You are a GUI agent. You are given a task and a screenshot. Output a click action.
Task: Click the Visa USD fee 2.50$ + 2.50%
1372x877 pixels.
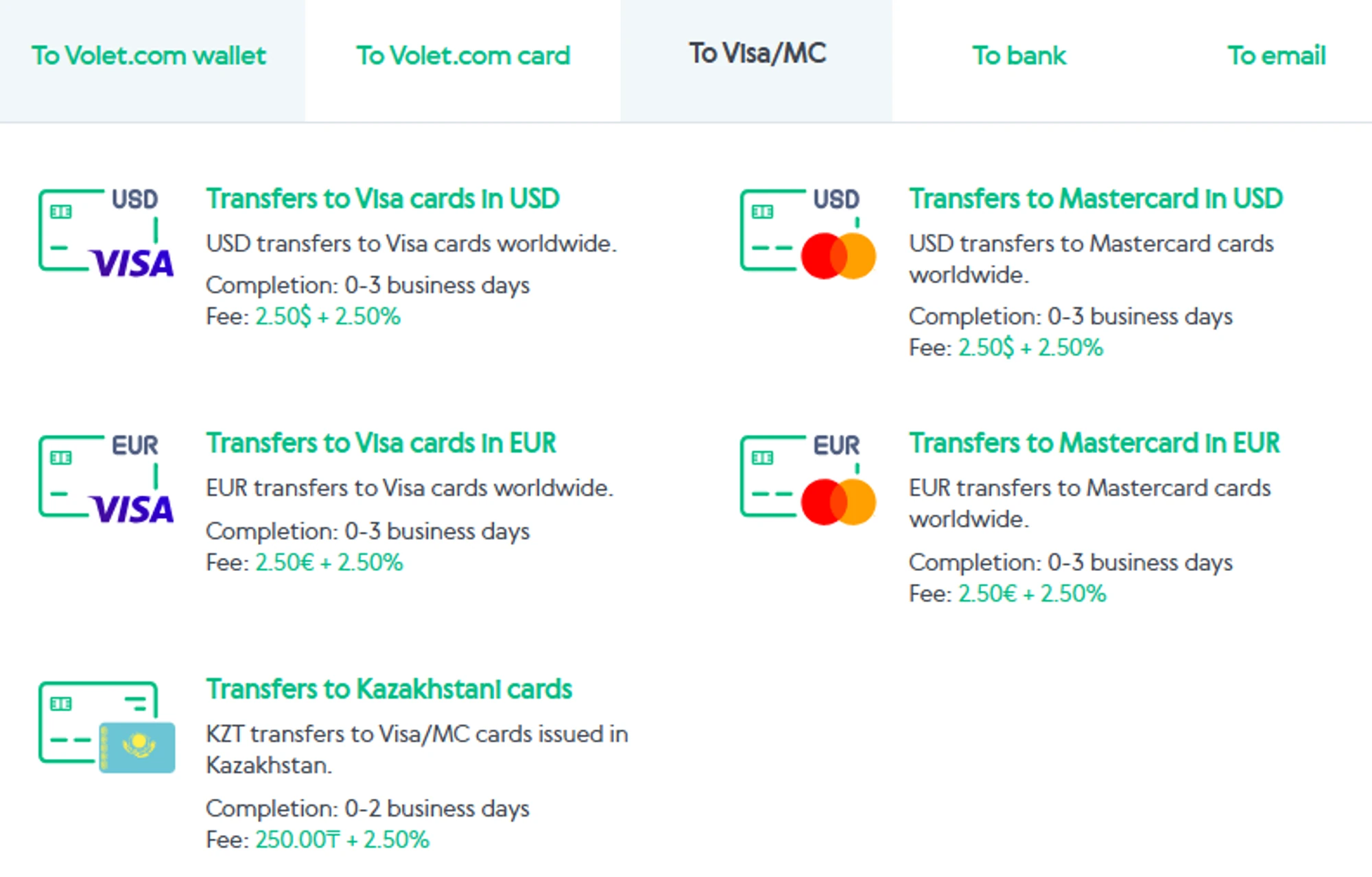[328, 316]
